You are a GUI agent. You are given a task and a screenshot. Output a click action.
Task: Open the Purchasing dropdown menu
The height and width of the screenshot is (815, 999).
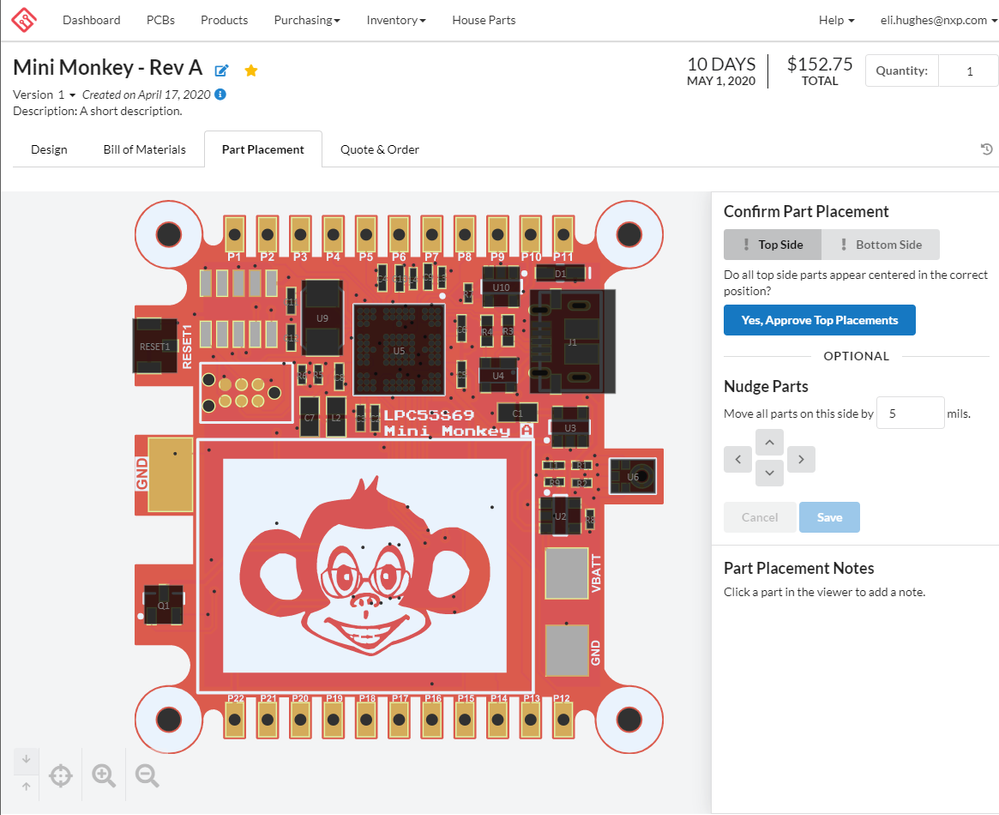(307, 20)
